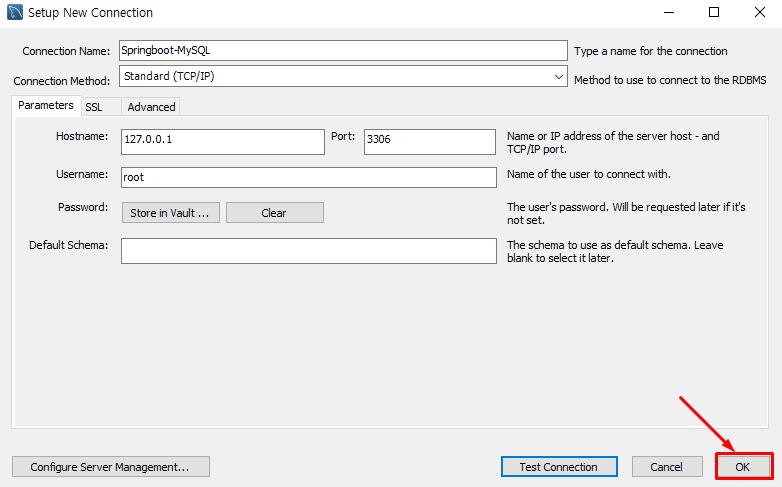
Task: Click the Default Schema field
Action: [309, 250]
